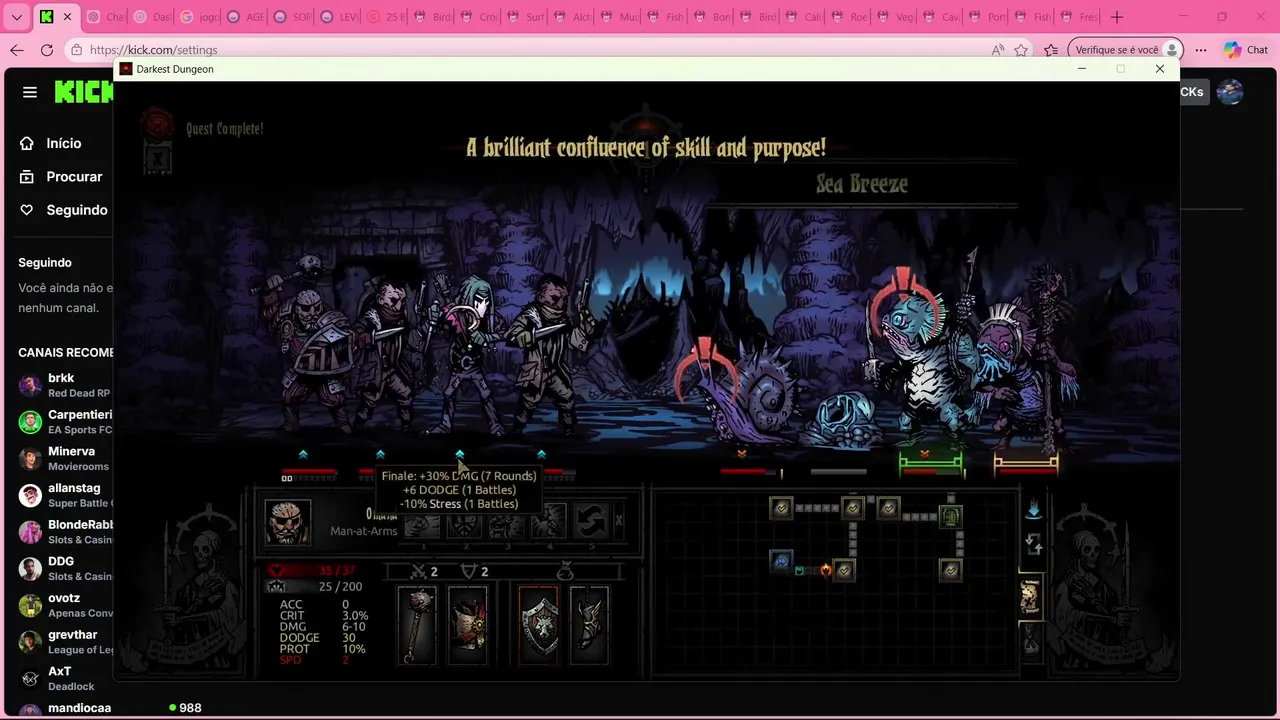Open the inventory bag side tab
This screenshot has width=1280, height=720.
pos(1029,640)
